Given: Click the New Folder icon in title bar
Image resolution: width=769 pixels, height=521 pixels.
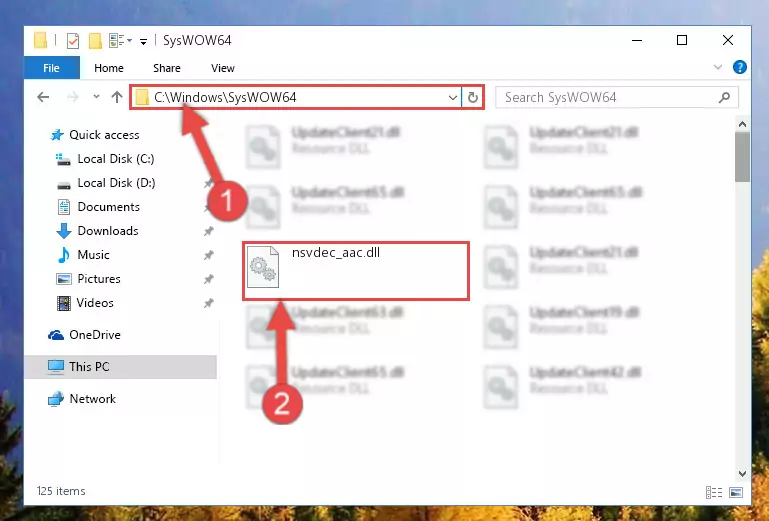Looking at the screenshot, I should click(x=95, y=41).
